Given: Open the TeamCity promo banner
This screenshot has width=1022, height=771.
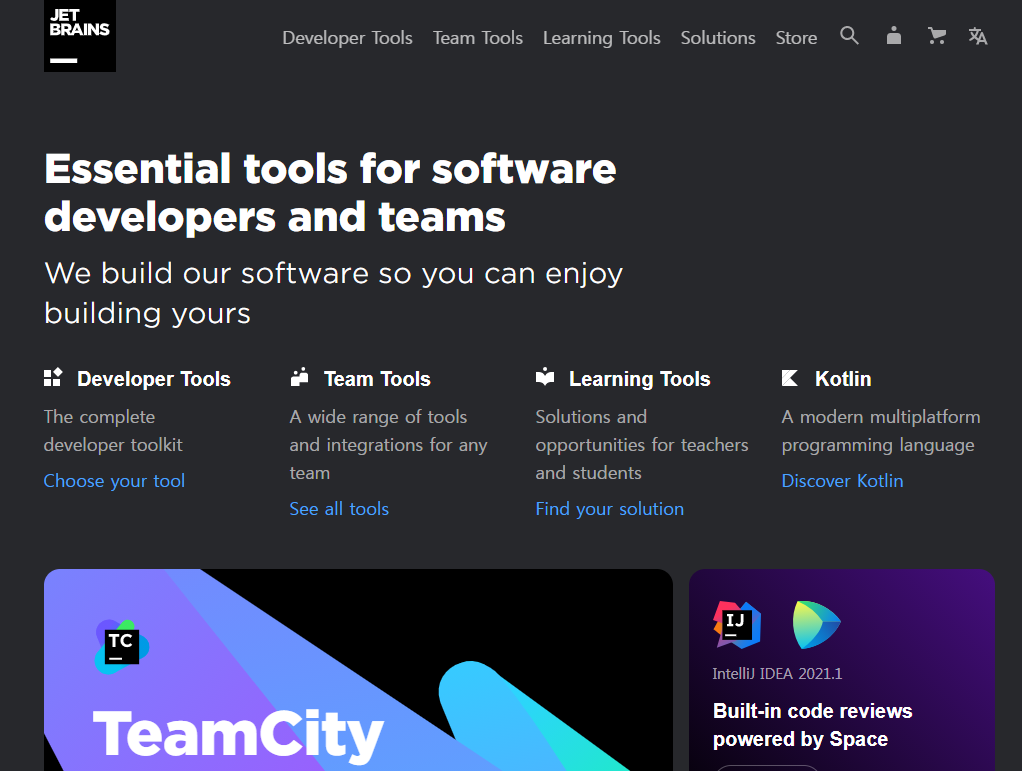Looking at the screenshot, I should pyautogui.click(x=358, y=670).
